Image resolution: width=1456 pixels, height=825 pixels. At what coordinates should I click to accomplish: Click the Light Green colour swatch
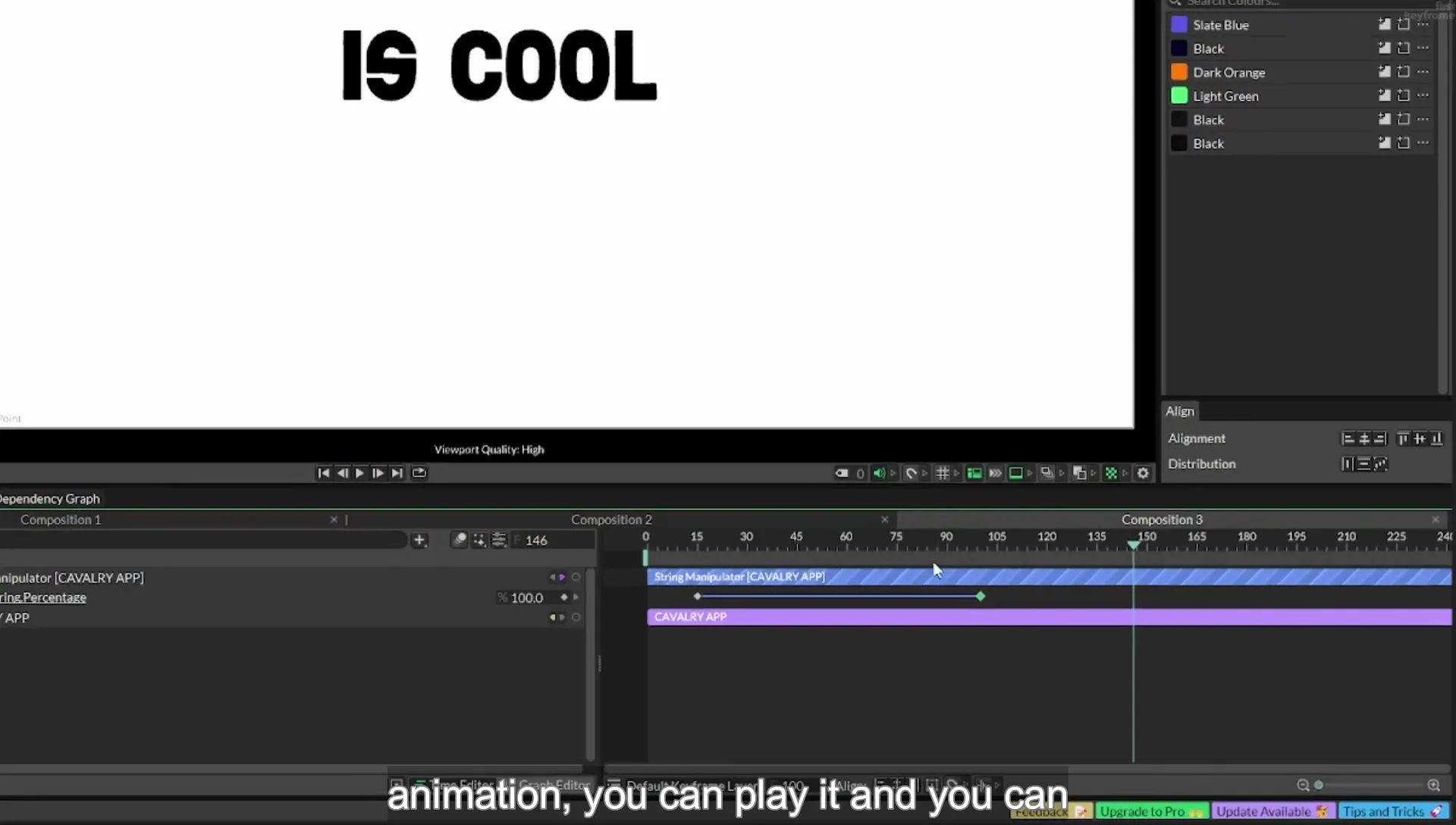[1179, 96]
